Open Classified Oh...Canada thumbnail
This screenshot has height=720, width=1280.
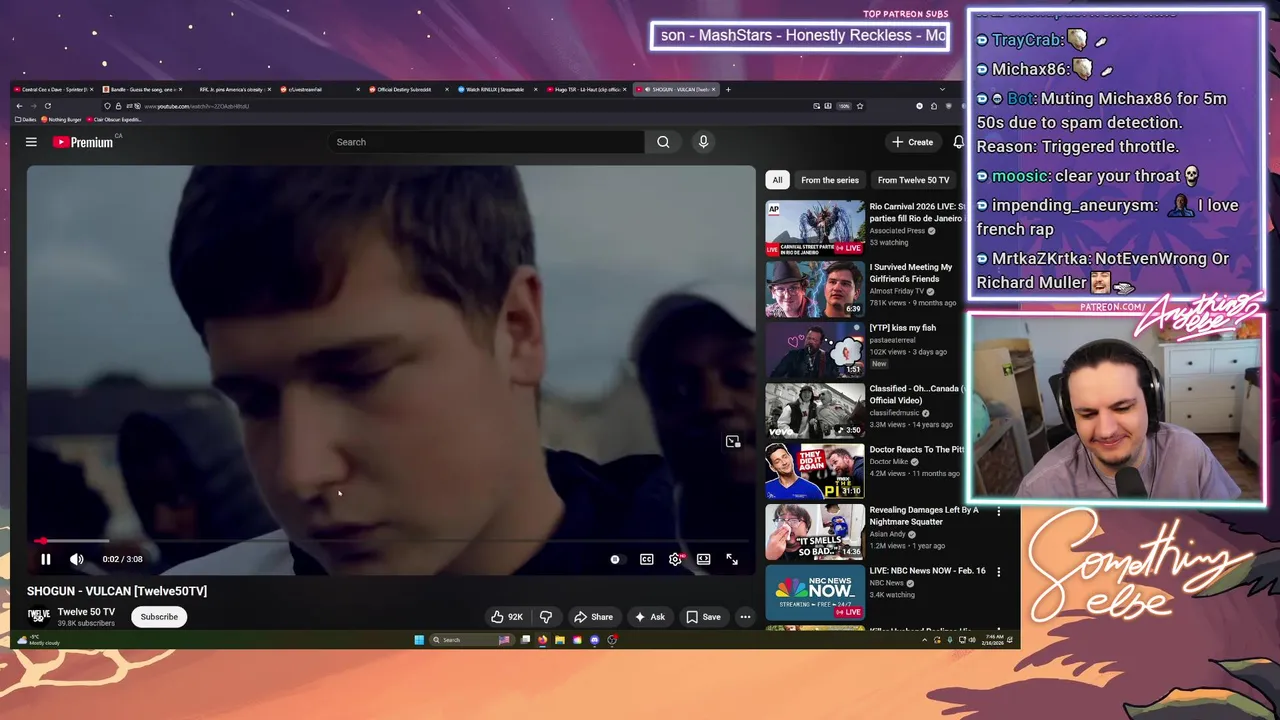[x=815, y=410]
